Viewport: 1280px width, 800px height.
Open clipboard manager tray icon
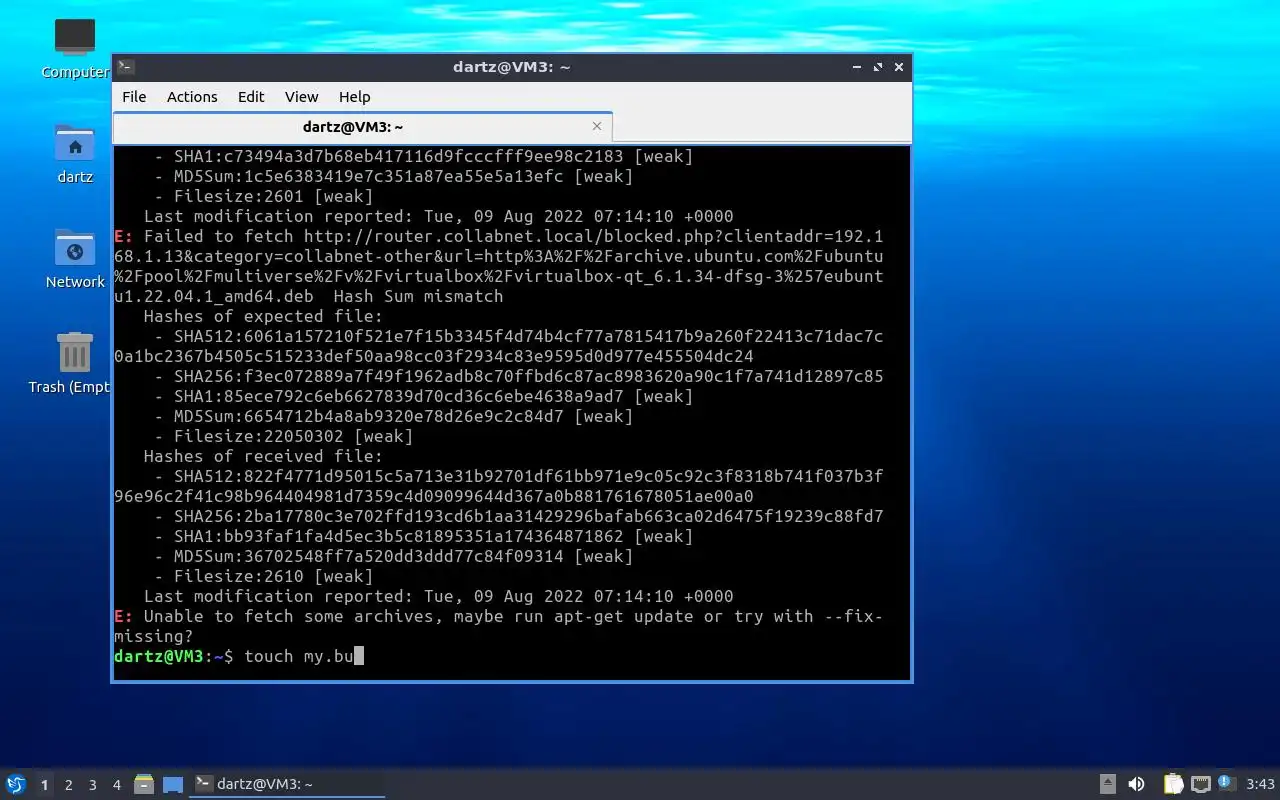pyautogui.click(x=1173, y=784)
